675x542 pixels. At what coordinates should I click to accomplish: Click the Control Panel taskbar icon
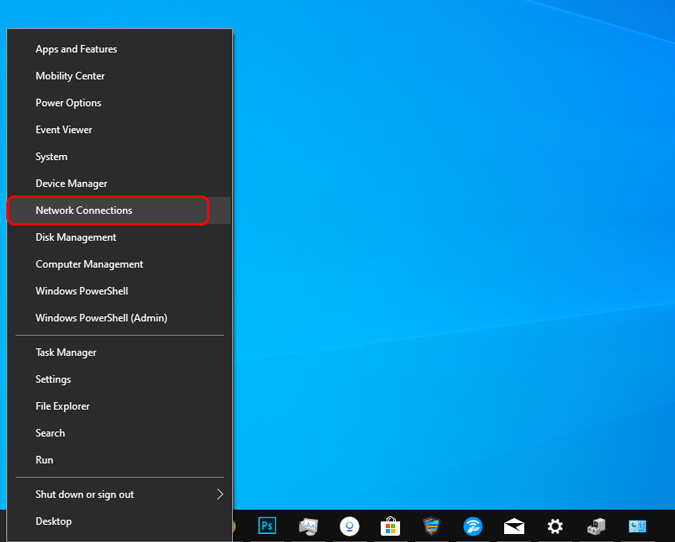637,526
